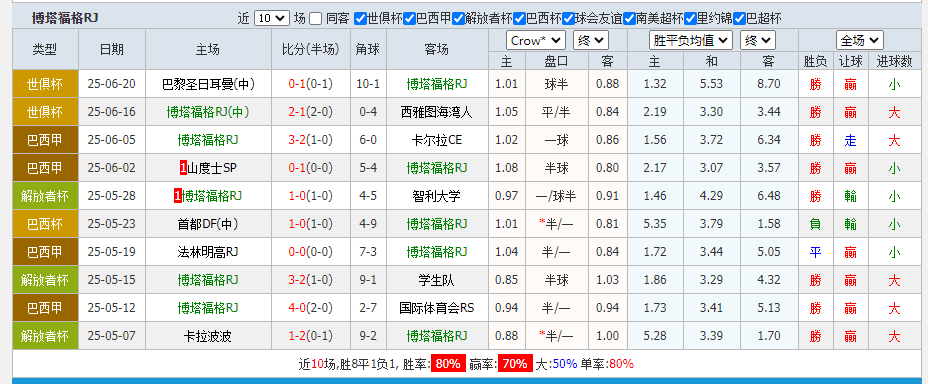Click the 球半 handicap cell
928x384 pixels.
tap(556, 84)
